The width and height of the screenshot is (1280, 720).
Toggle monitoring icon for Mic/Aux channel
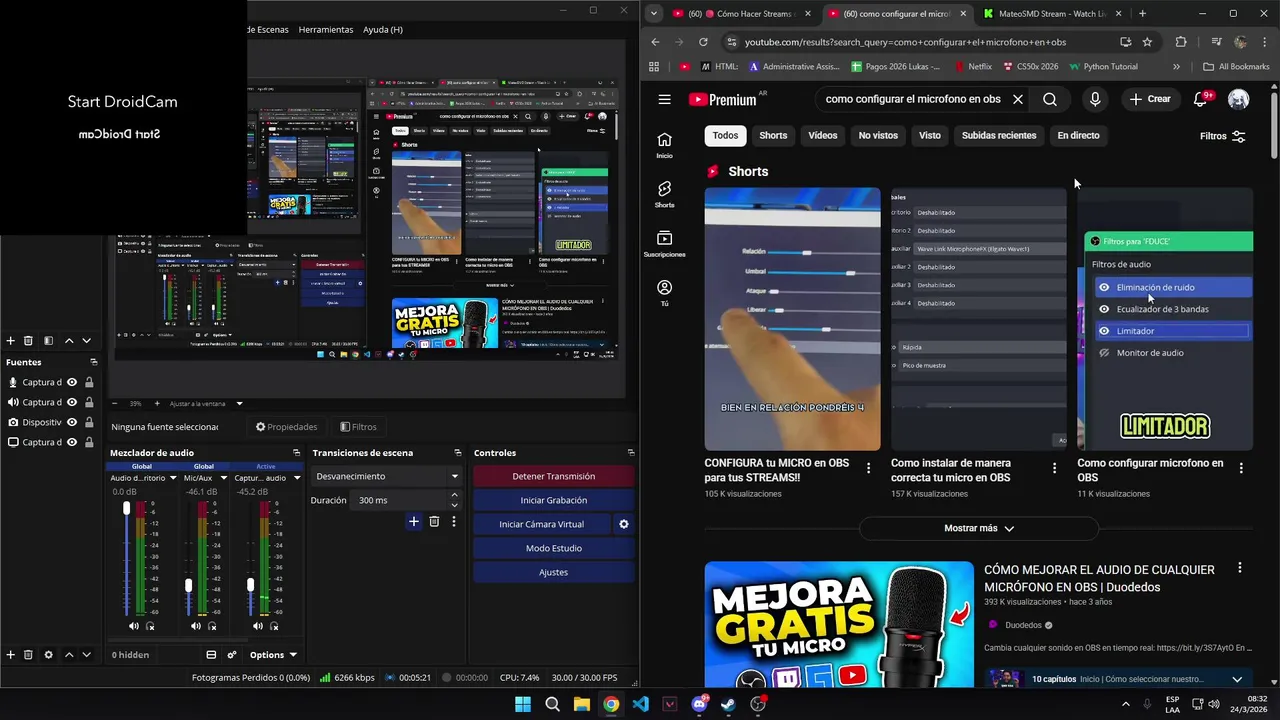coord(212,626)
